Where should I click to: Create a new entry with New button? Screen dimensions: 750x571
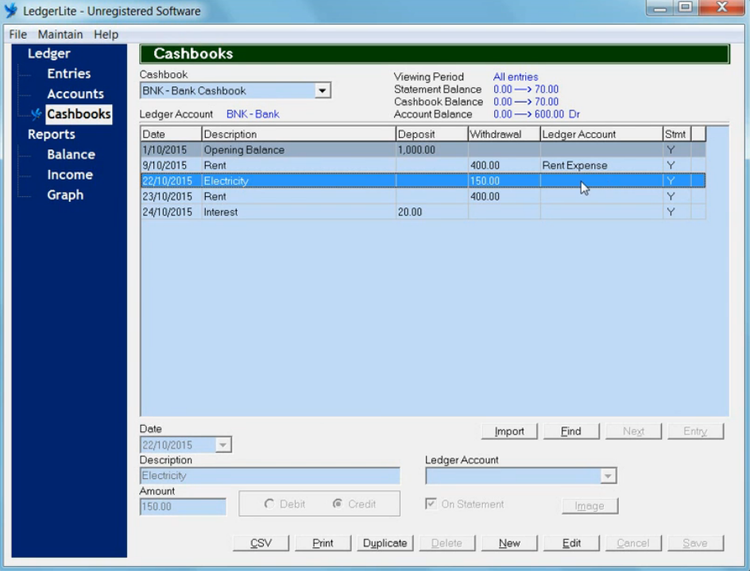pos(509,543)
